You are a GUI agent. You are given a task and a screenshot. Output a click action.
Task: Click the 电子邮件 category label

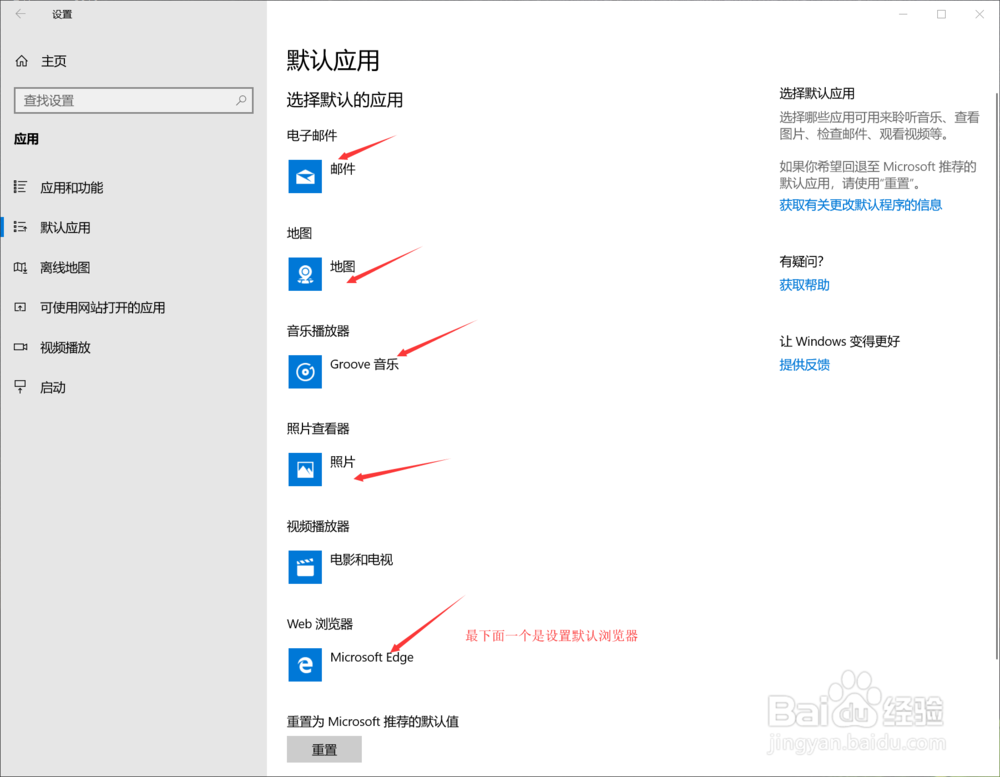(x=312, y=135)
